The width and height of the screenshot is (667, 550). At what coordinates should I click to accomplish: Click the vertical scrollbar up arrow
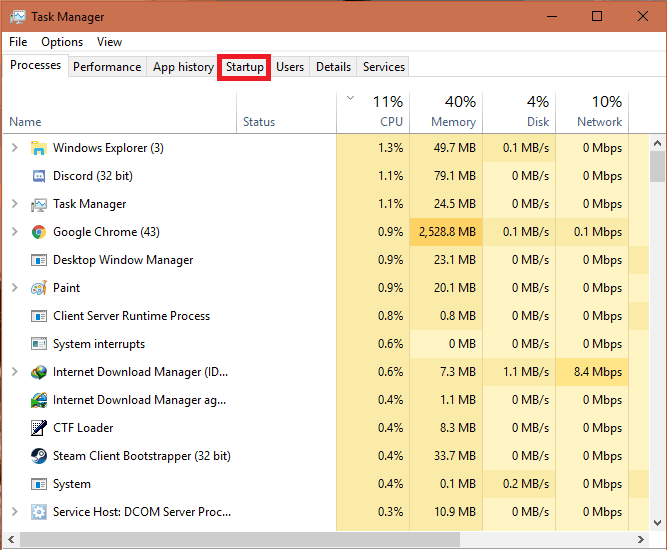tap(658, 143)
